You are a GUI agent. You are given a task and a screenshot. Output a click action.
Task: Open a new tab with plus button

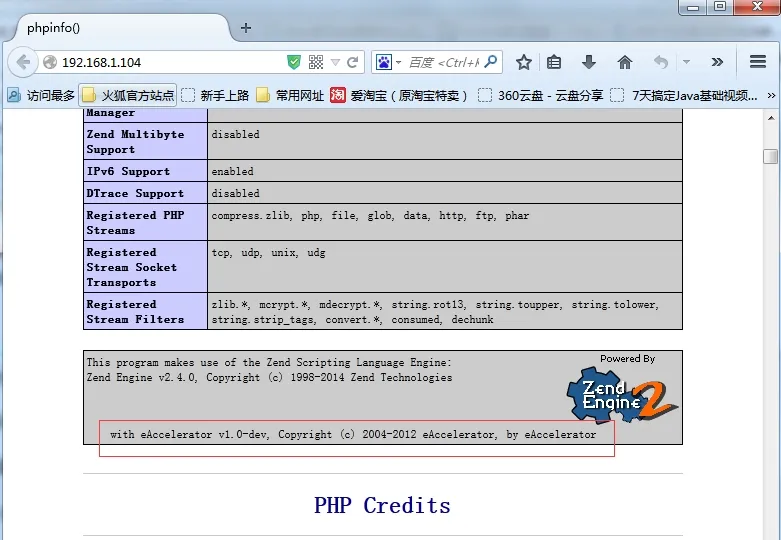point(246,28)
